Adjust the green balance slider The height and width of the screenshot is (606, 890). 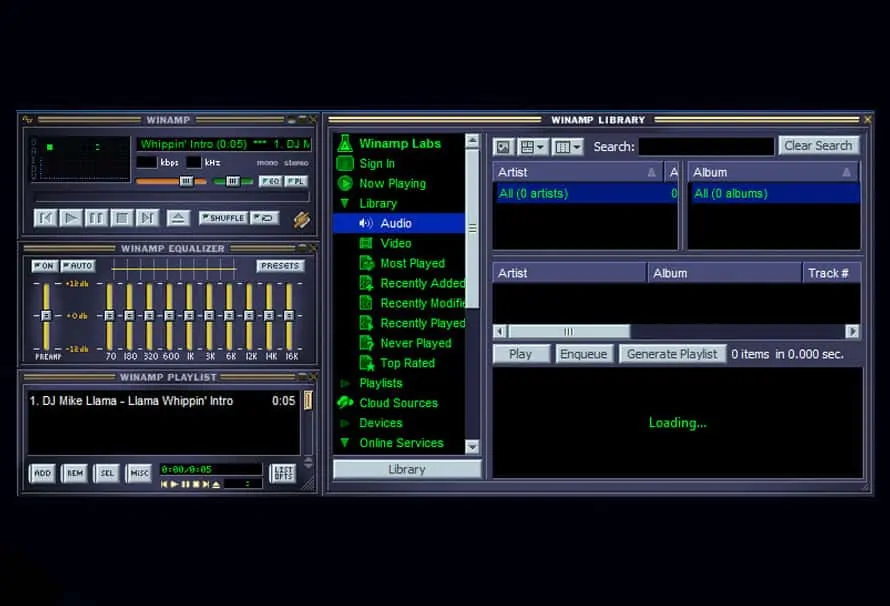click(x=233, y=181)
